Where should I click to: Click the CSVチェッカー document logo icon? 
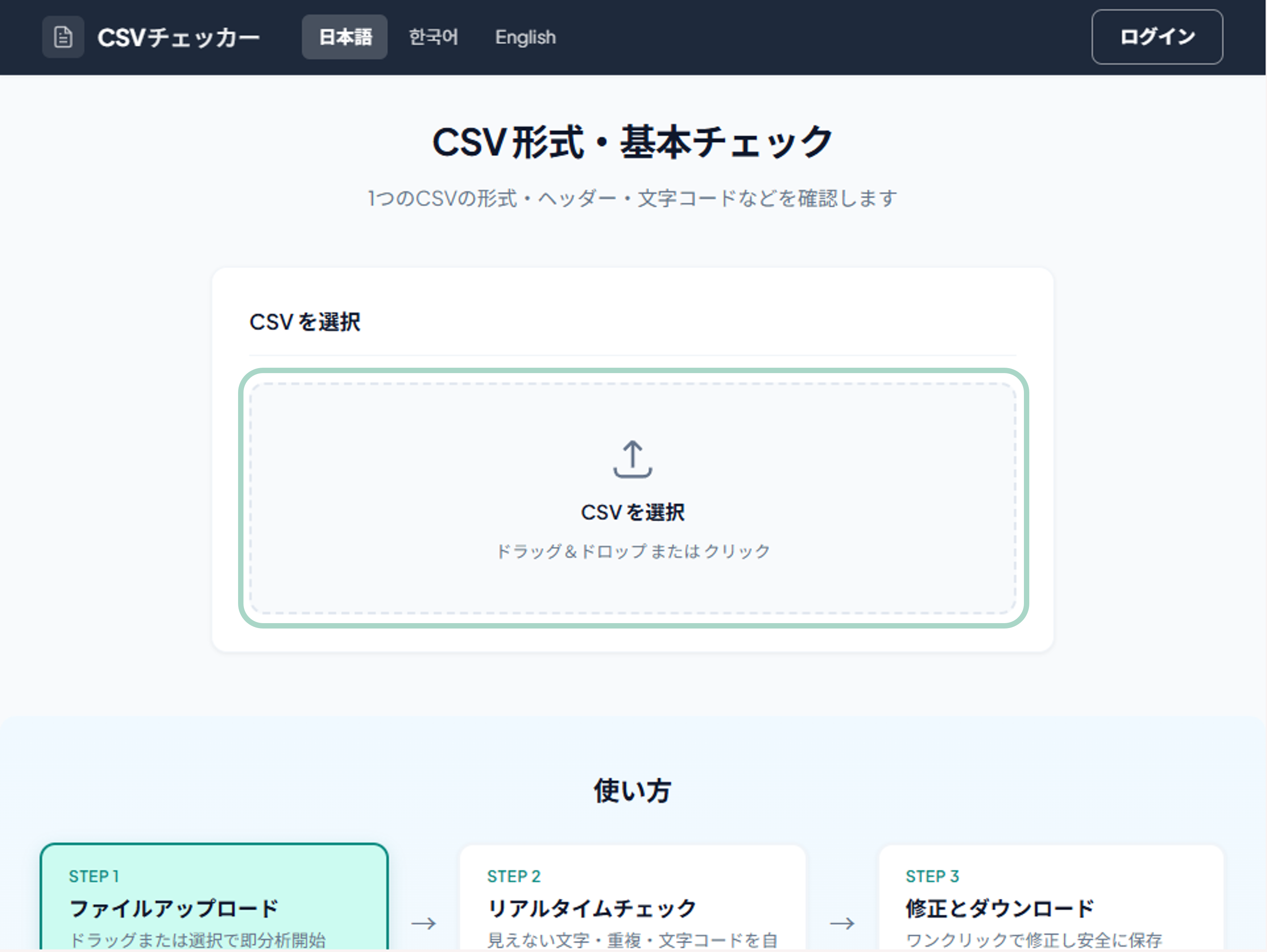[x=63, y=37]
